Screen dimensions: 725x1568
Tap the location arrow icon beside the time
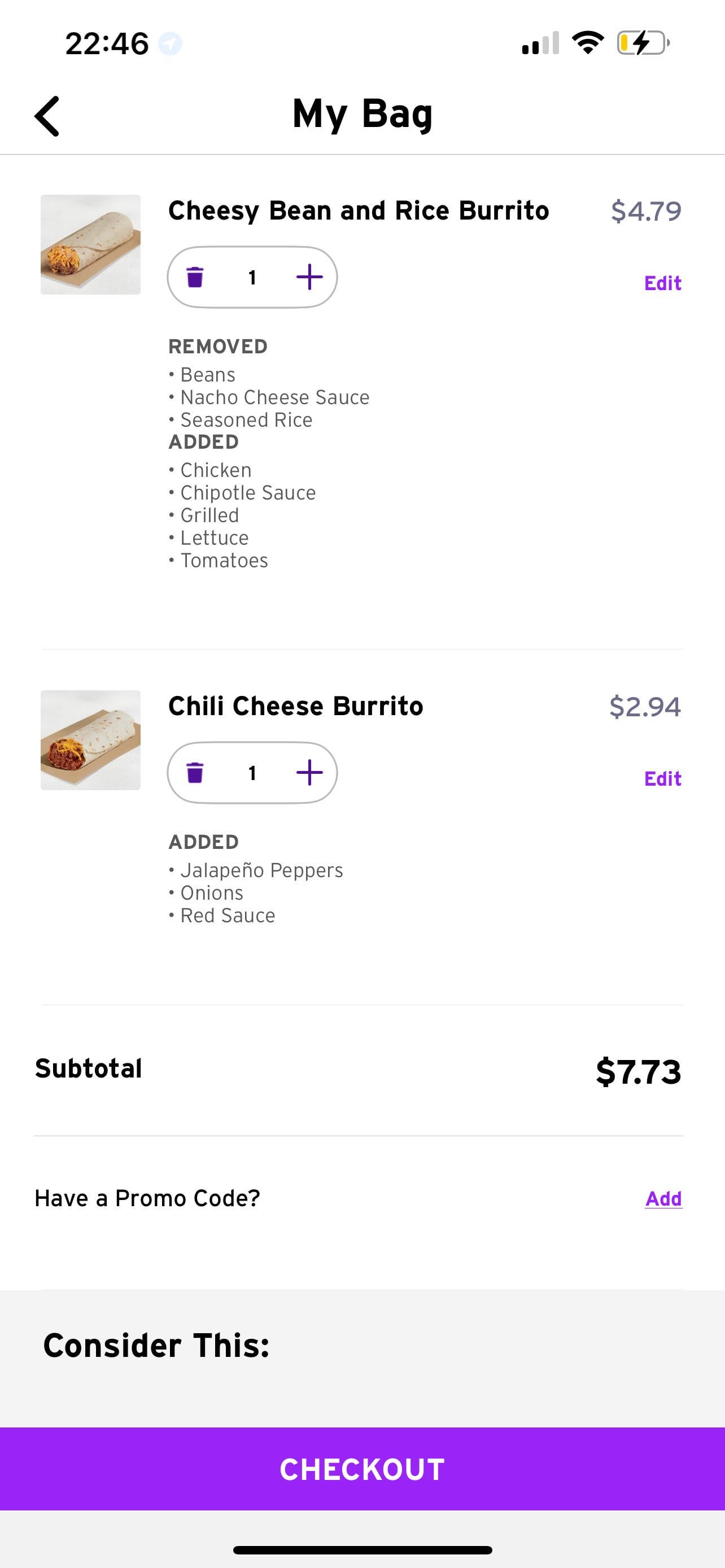pyautogui.click(x=170, y=44)
